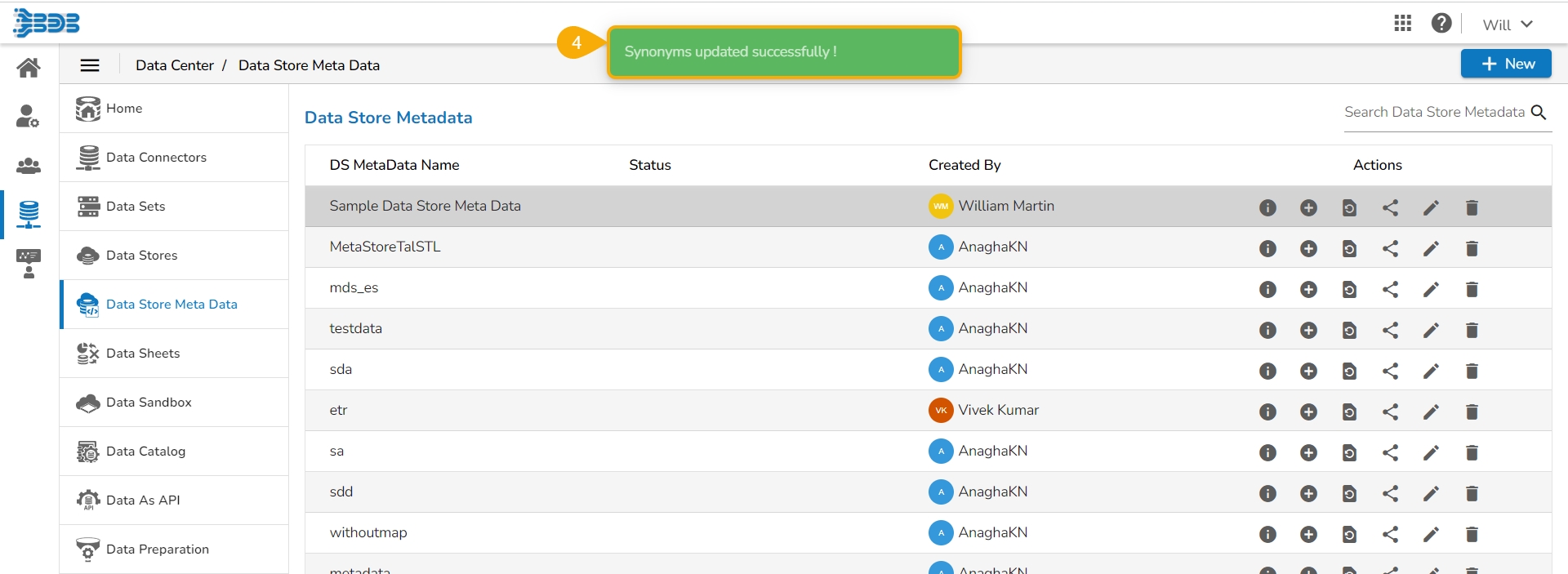Click Data Center breadcrumb link
The image size is (1568, 574).
pos(174,65)
